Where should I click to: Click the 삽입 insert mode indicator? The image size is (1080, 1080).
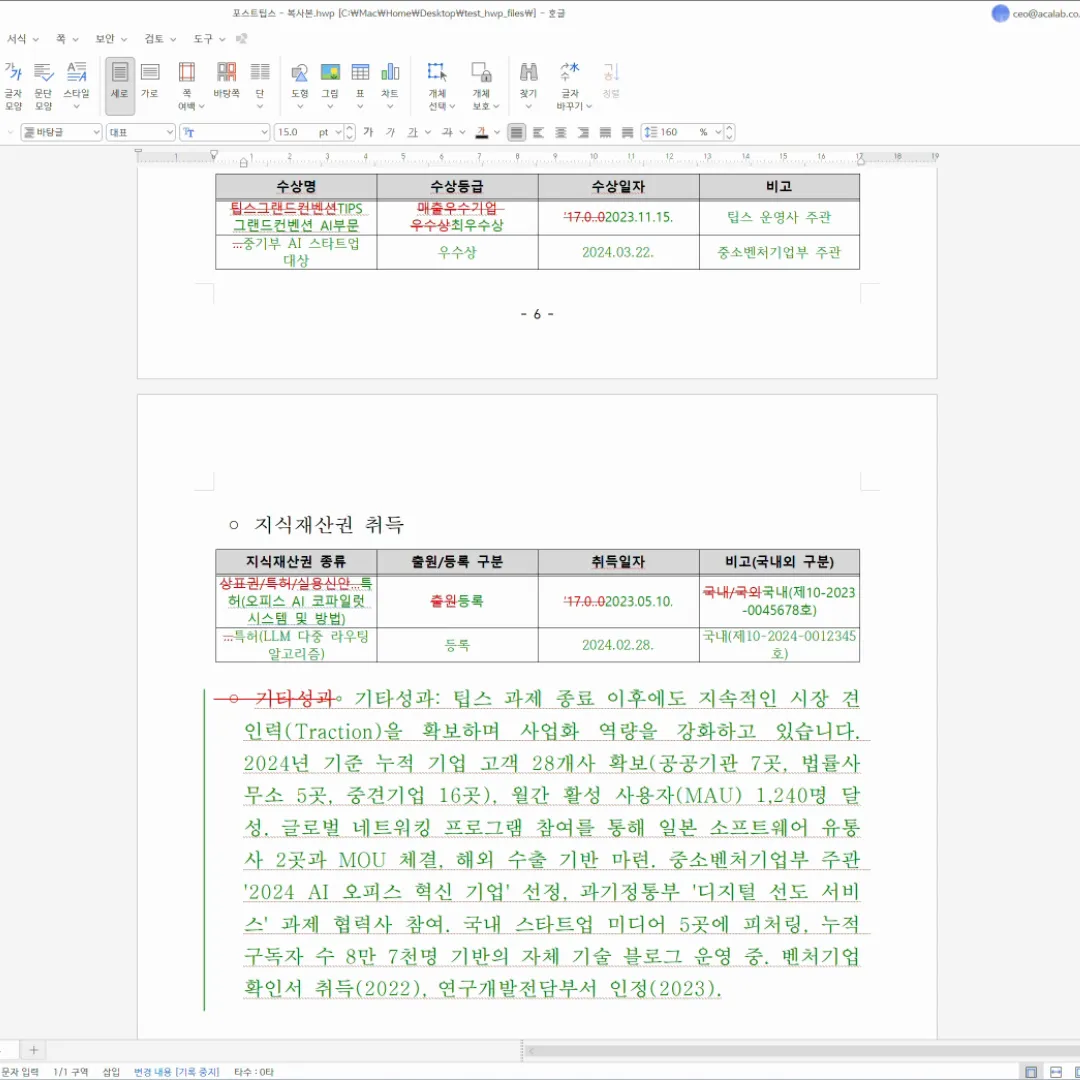click(111, 1072)
